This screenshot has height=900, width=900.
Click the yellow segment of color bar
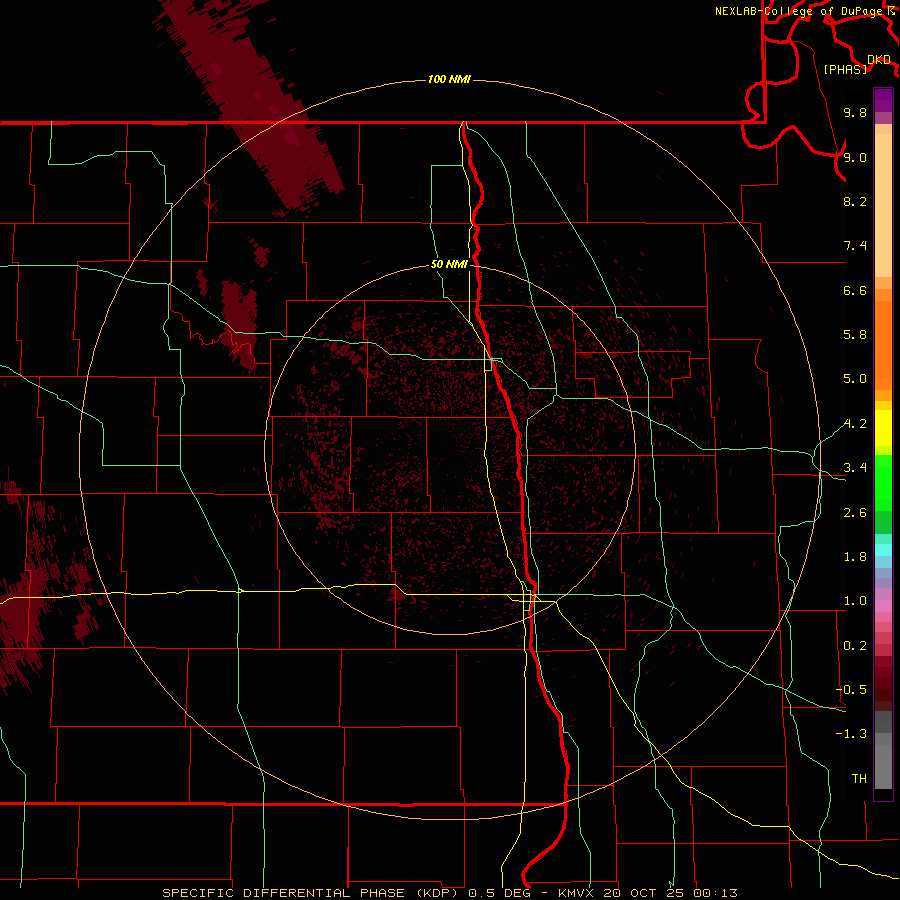(883, 428)
